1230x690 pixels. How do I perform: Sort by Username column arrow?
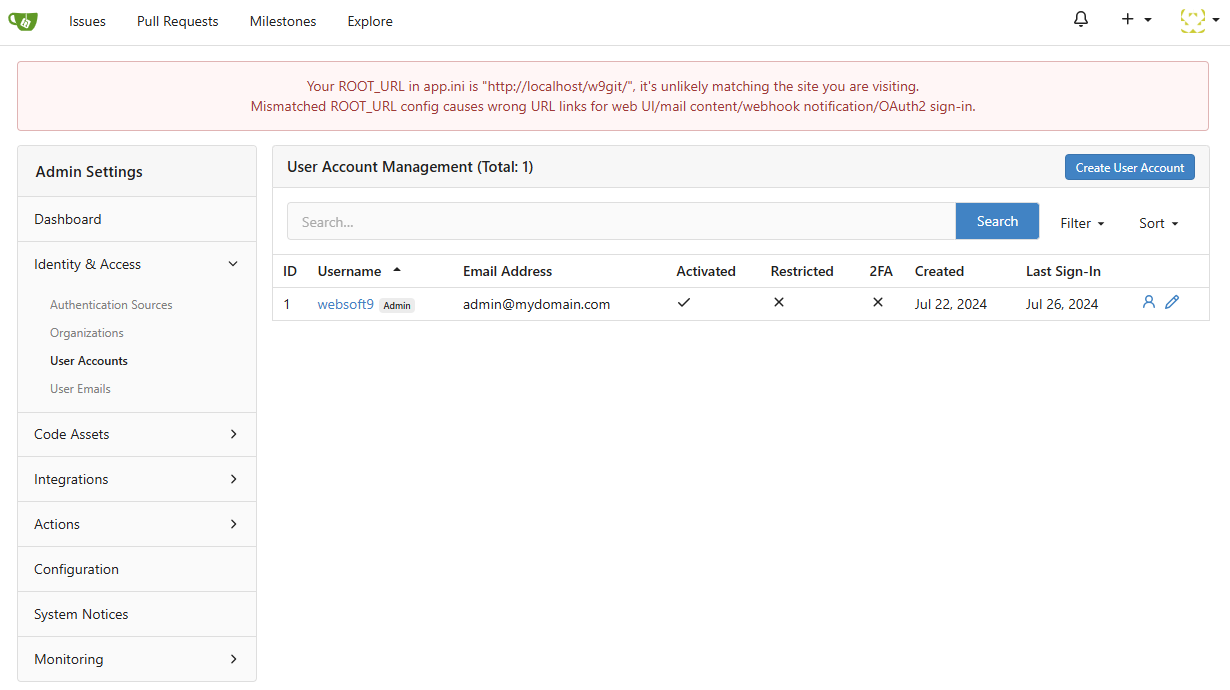pos(397,271)
